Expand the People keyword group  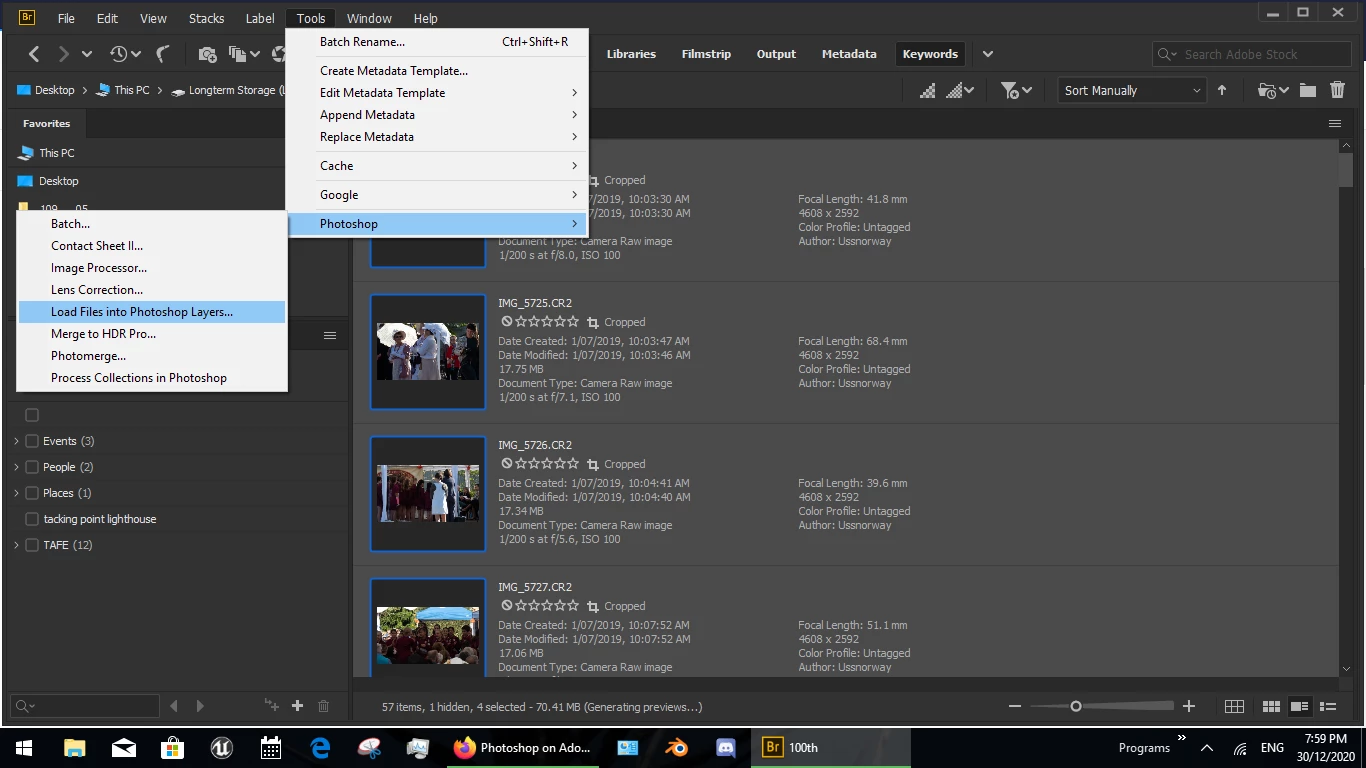(x=16, y=467)
